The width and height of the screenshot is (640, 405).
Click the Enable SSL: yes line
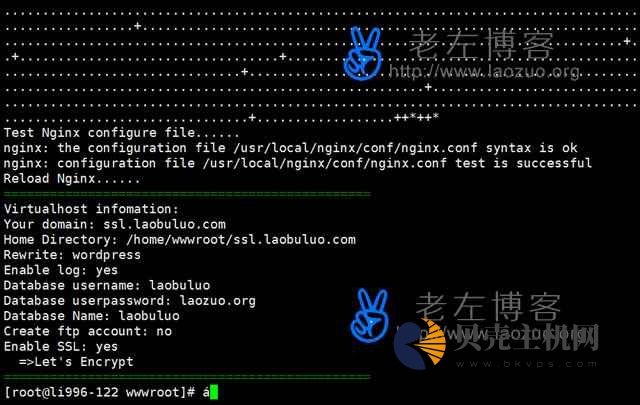coord(61,347)
